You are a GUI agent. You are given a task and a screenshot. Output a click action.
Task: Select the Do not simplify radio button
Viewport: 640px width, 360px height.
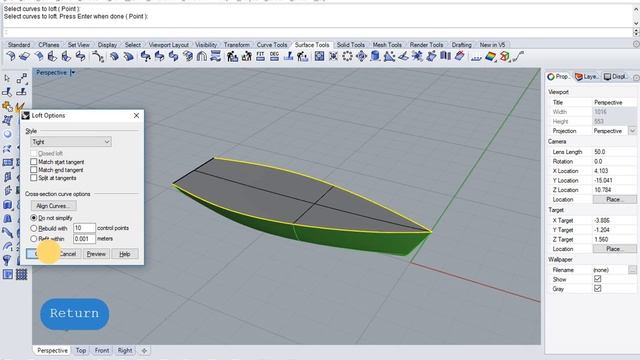click(34, 218)
